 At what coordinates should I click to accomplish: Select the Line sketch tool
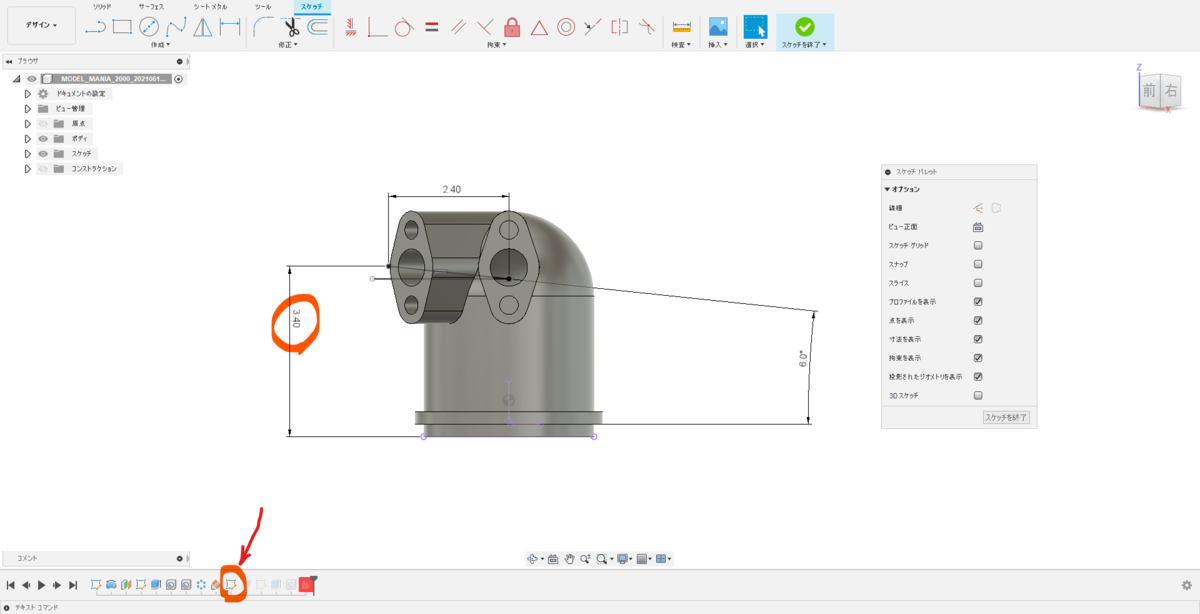(95, 27)
